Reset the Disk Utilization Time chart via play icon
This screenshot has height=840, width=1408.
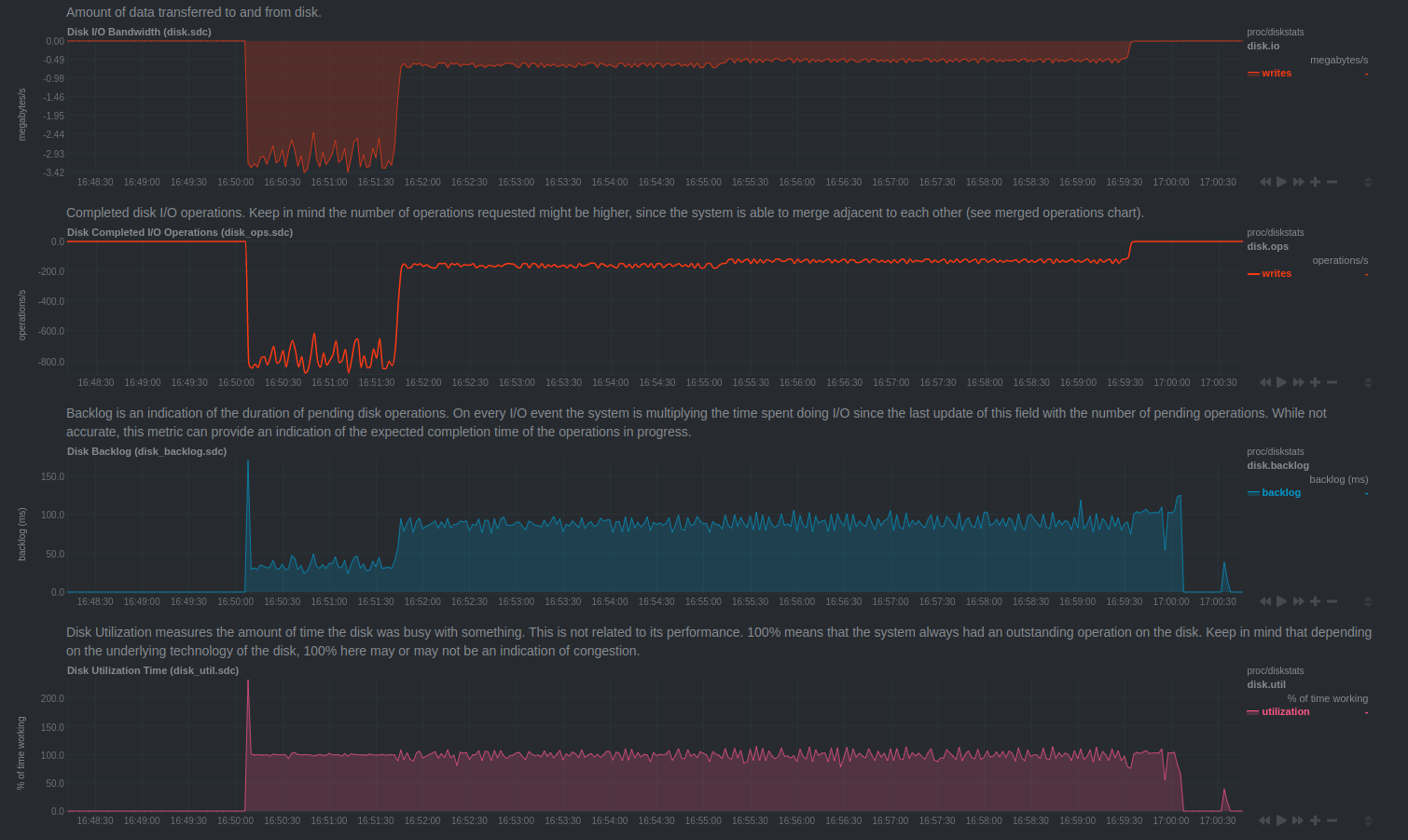pos(1282,820)
